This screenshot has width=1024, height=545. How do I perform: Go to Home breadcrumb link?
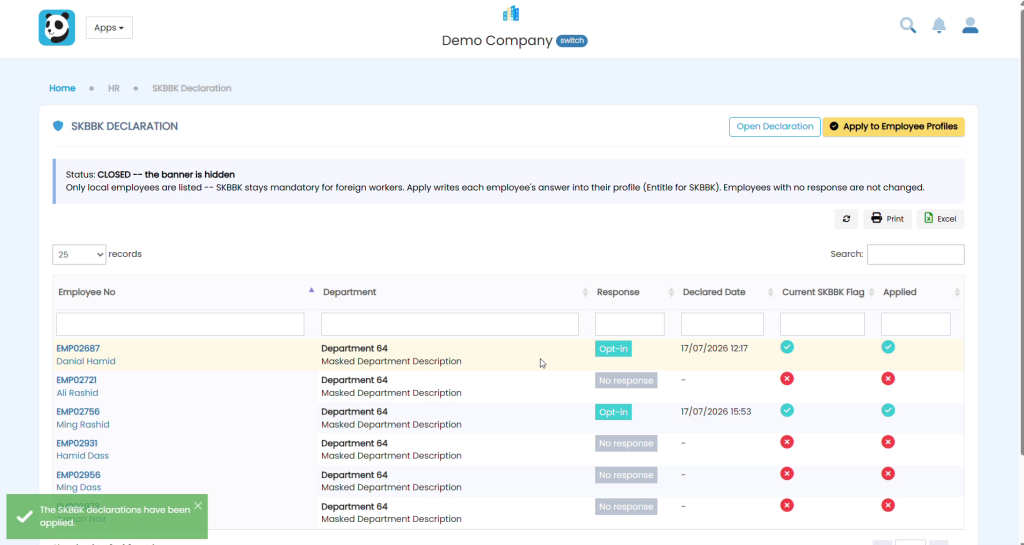(x=62, y=88)
